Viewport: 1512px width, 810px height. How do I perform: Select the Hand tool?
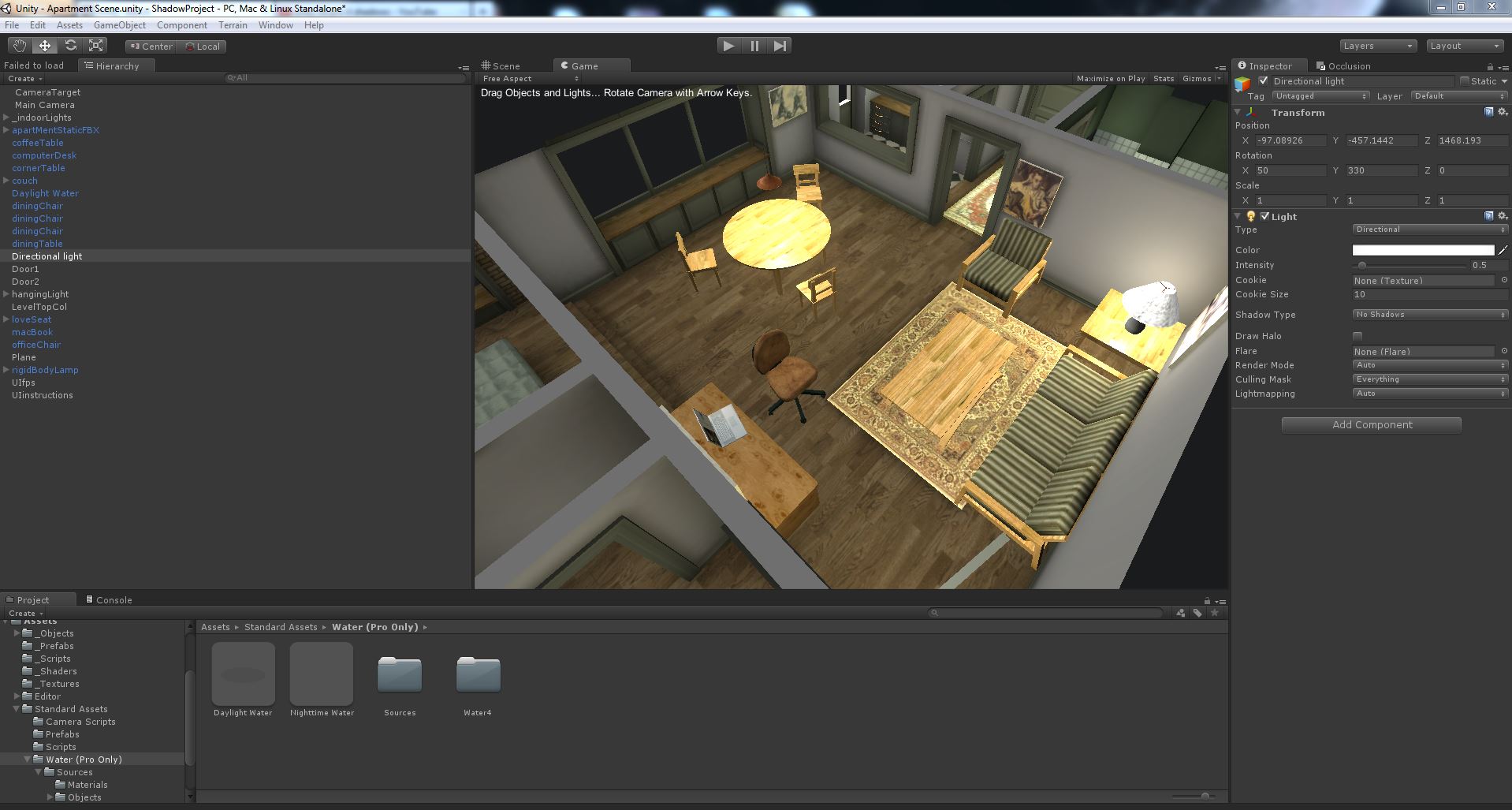pos(20,46)
